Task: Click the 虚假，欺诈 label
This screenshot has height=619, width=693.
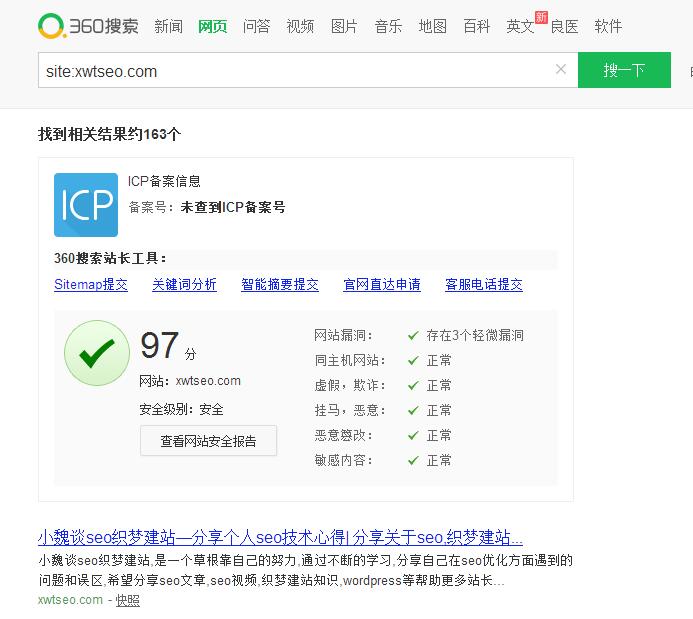Action: click(350, 386)
